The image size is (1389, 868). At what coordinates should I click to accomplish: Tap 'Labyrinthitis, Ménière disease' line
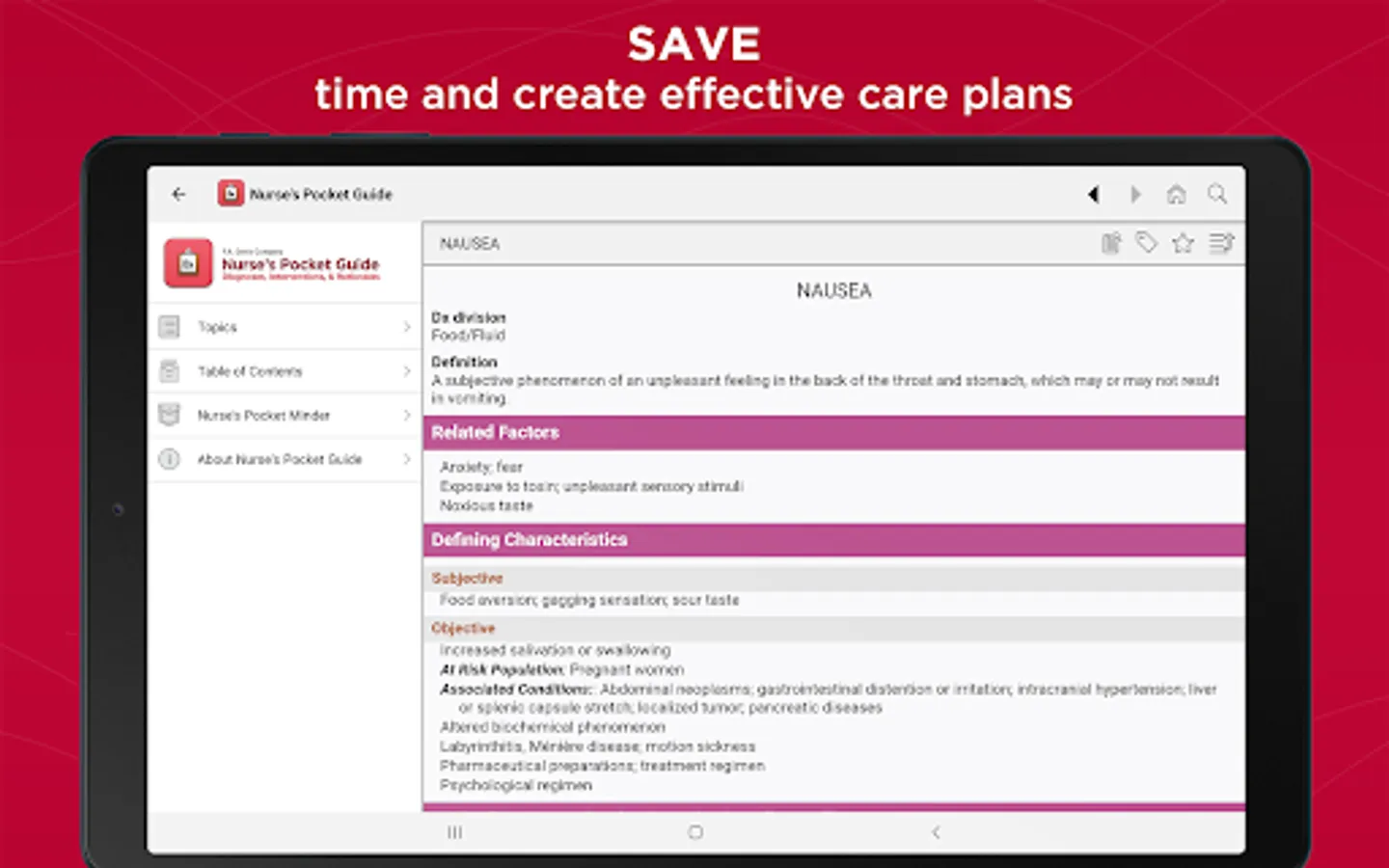click(x=598, y=746)
